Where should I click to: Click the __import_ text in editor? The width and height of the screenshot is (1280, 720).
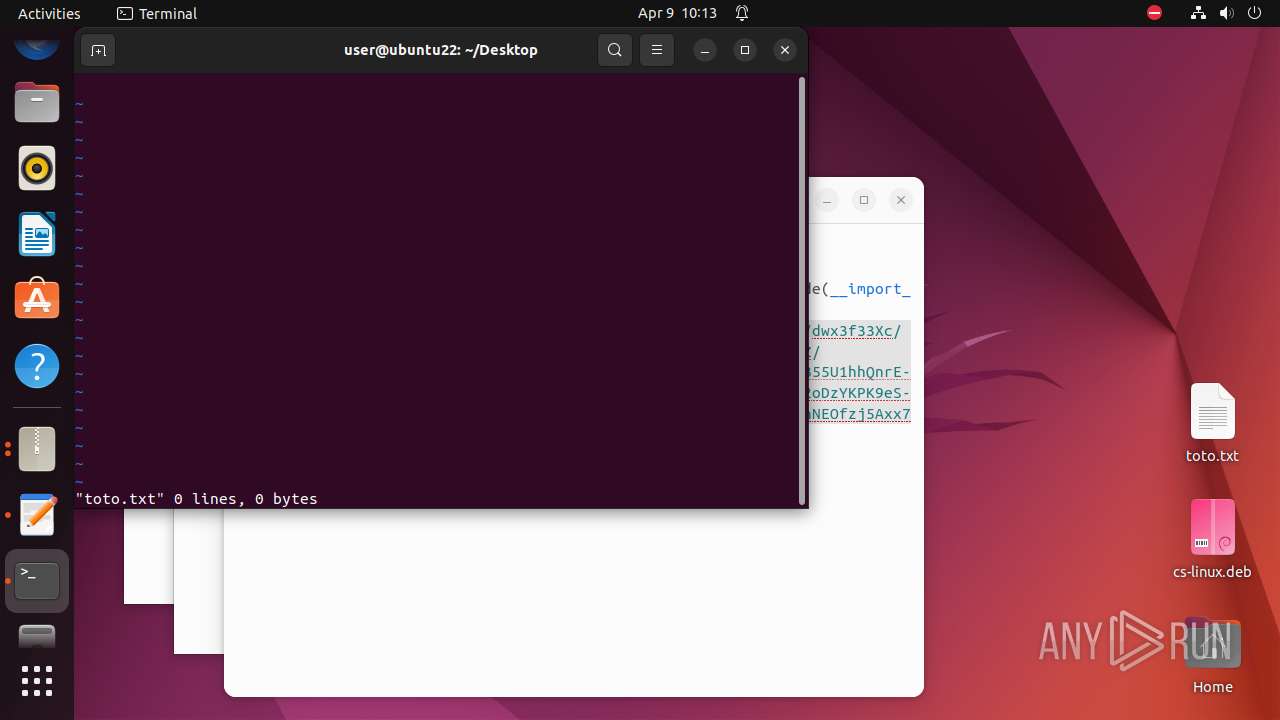click(x=870, y=289)
